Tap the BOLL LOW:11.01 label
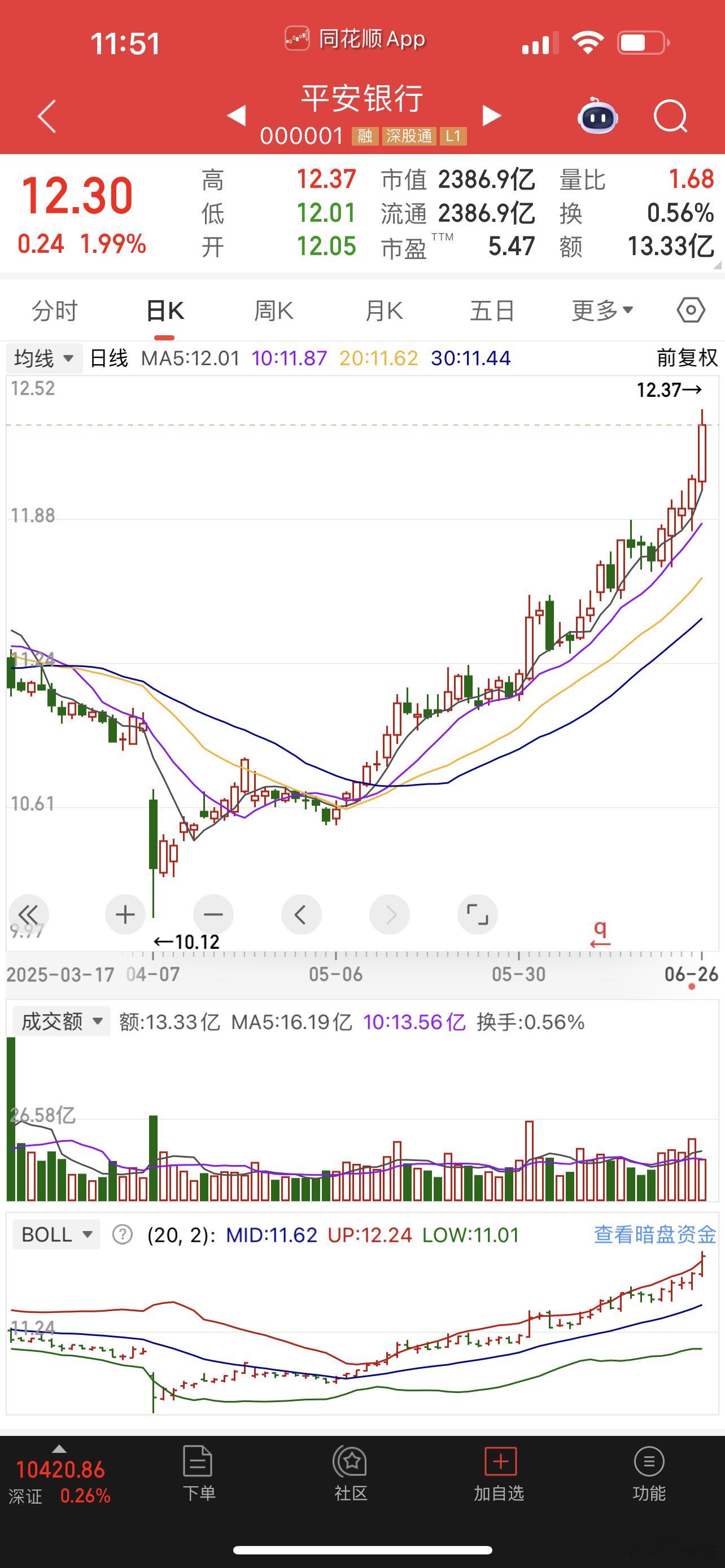 470,1234
